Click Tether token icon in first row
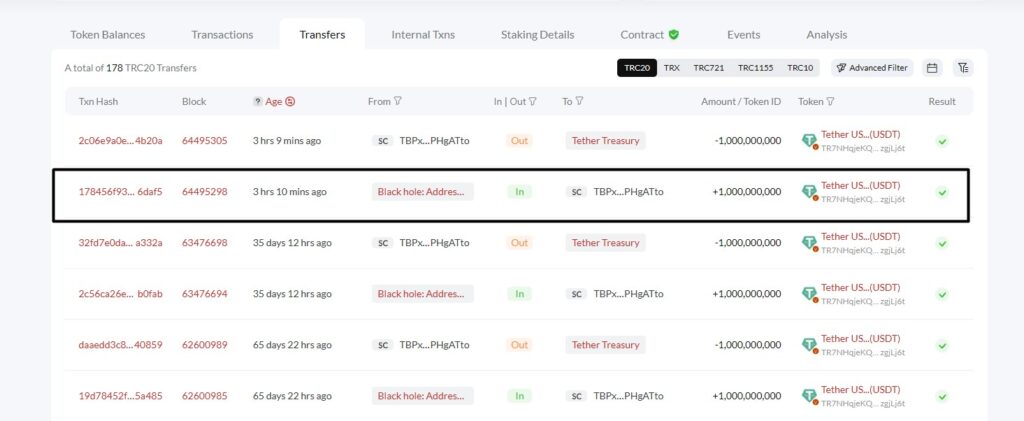 pos(809,141)
